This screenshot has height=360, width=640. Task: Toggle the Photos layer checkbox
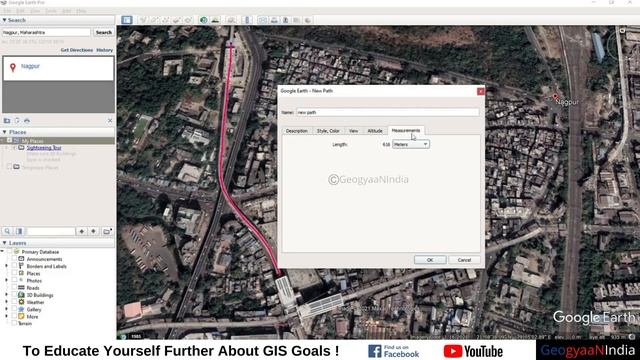pyautogui.click(x=14, y=280)
